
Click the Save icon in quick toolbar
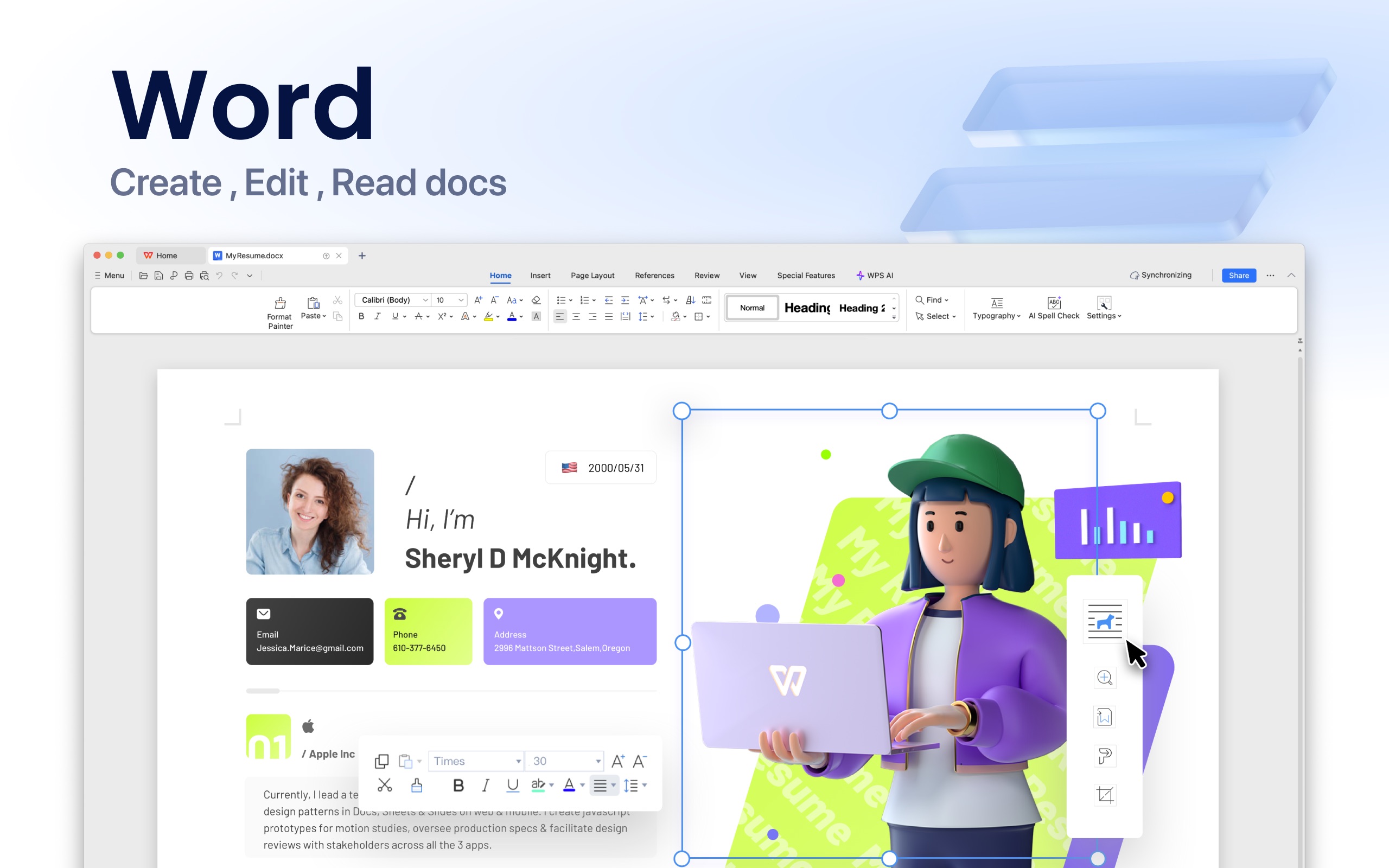point(158,276)
